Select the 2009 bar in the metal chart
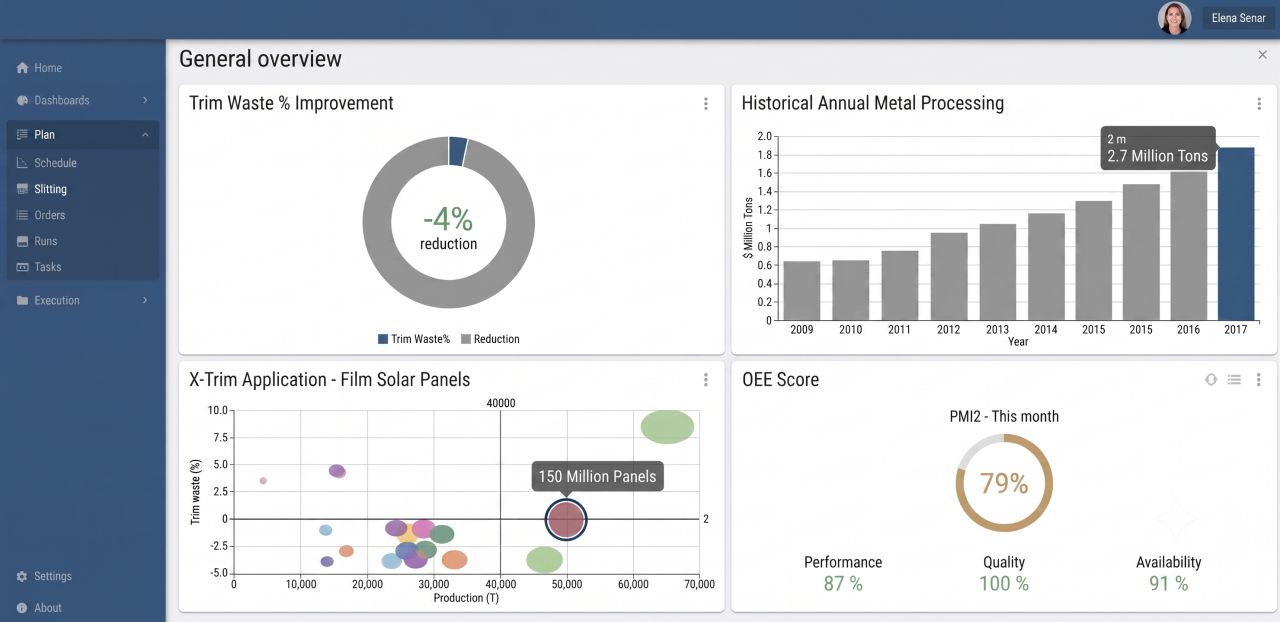 [801, 291]
